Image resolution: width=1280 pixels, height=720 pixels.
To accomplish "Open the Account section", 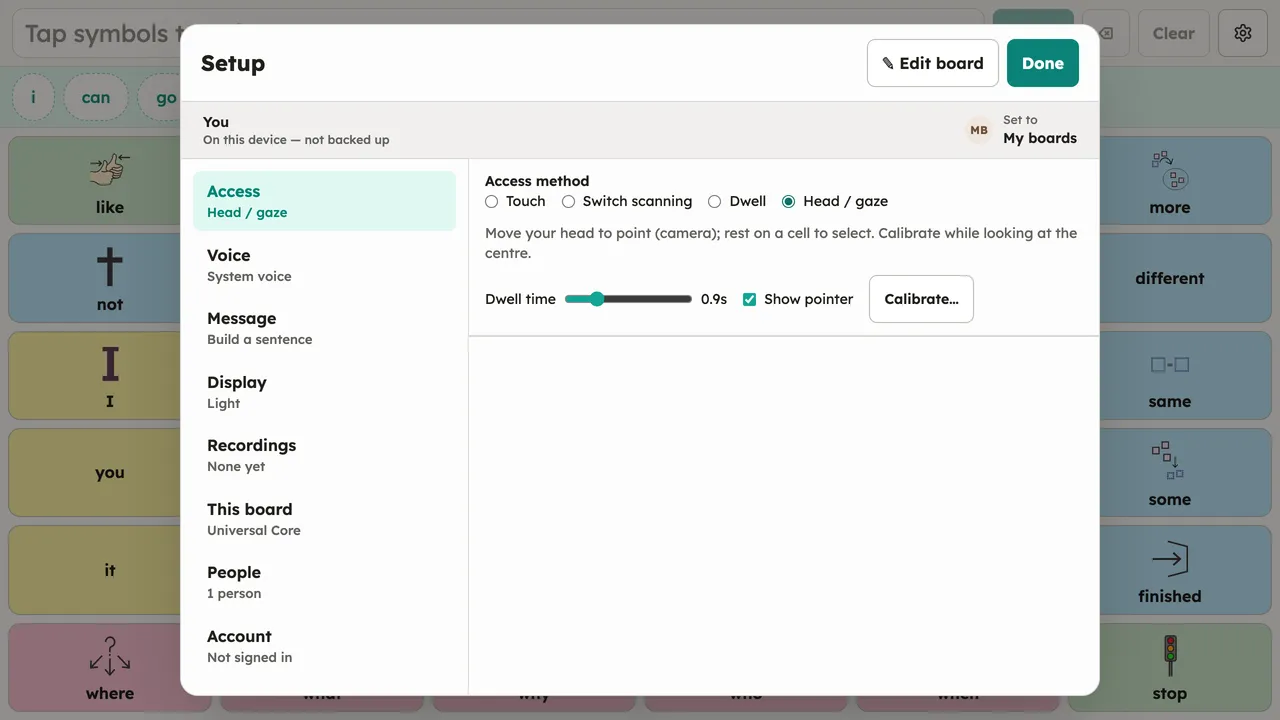I will 324,646.
